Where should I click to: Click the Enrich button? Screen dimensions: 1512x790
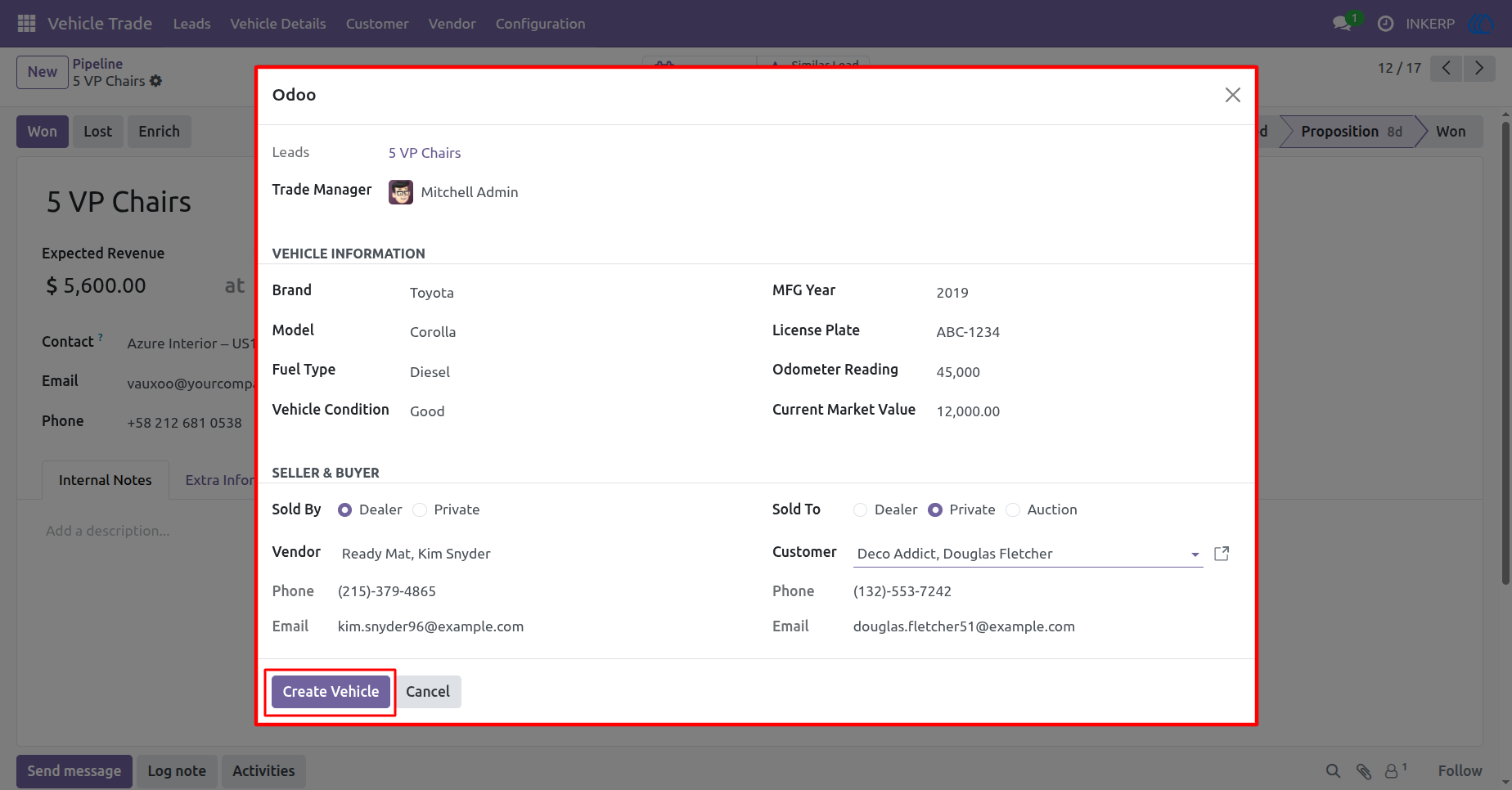click(x=159, y=132)
